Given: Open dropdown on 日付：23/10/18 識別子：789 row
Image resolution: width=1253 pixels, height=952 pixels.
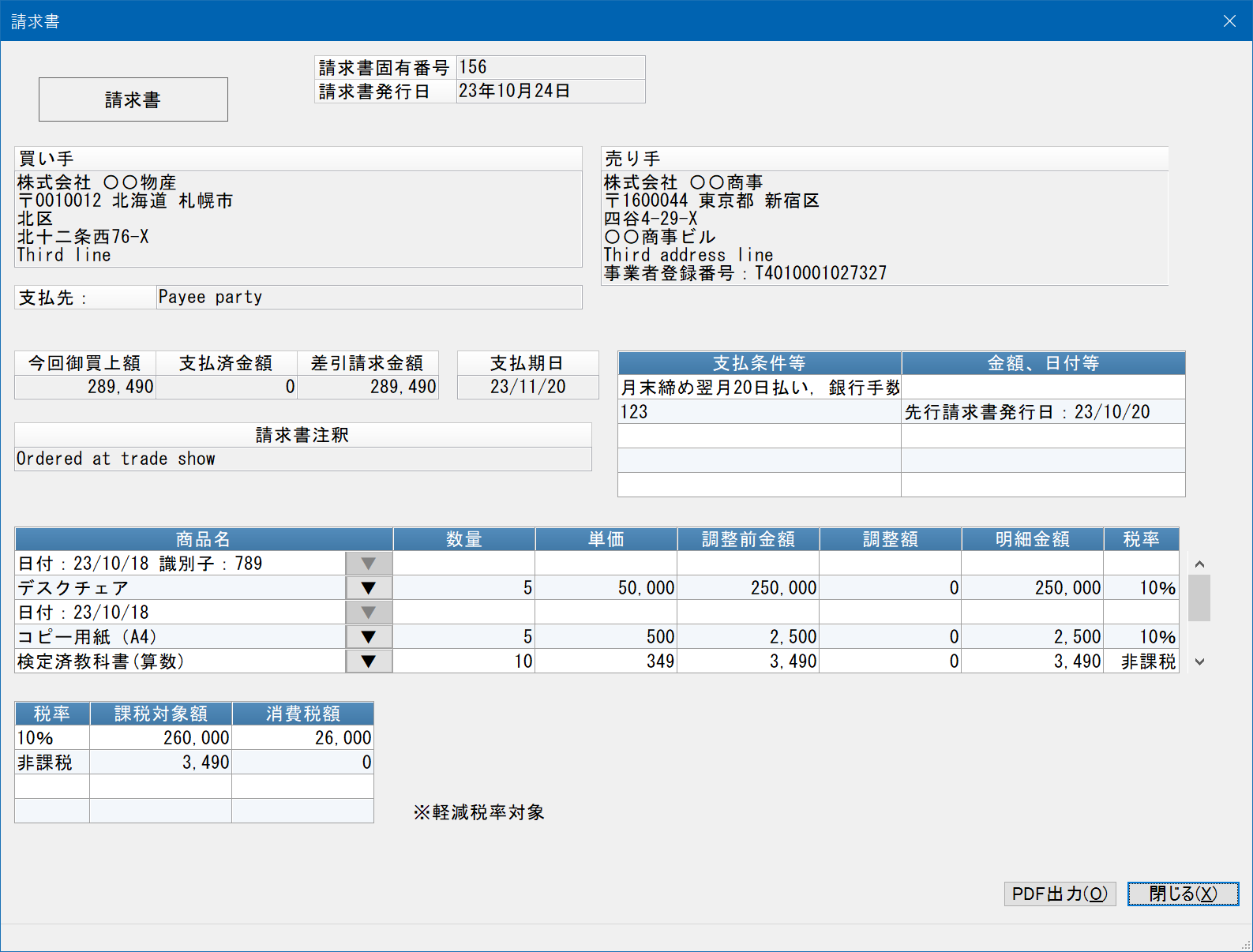Looking at the screenshot, I should [x=369, y=564].
